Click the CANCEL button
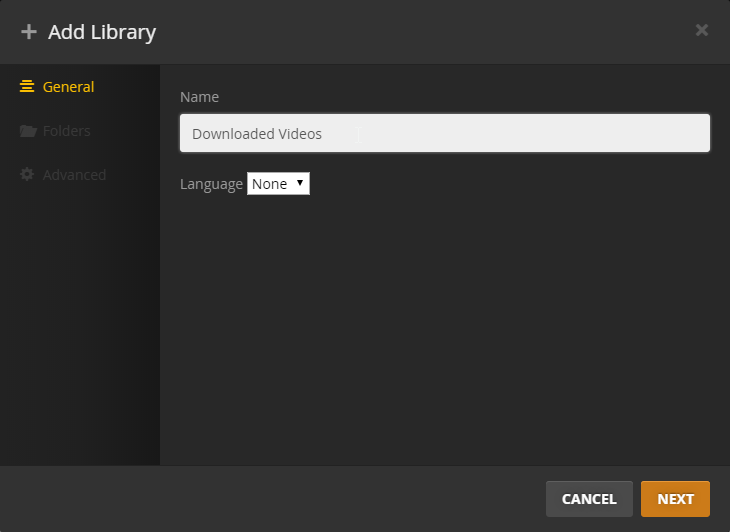The height and width of the screenshot is (532, 730). pos(589,499)
